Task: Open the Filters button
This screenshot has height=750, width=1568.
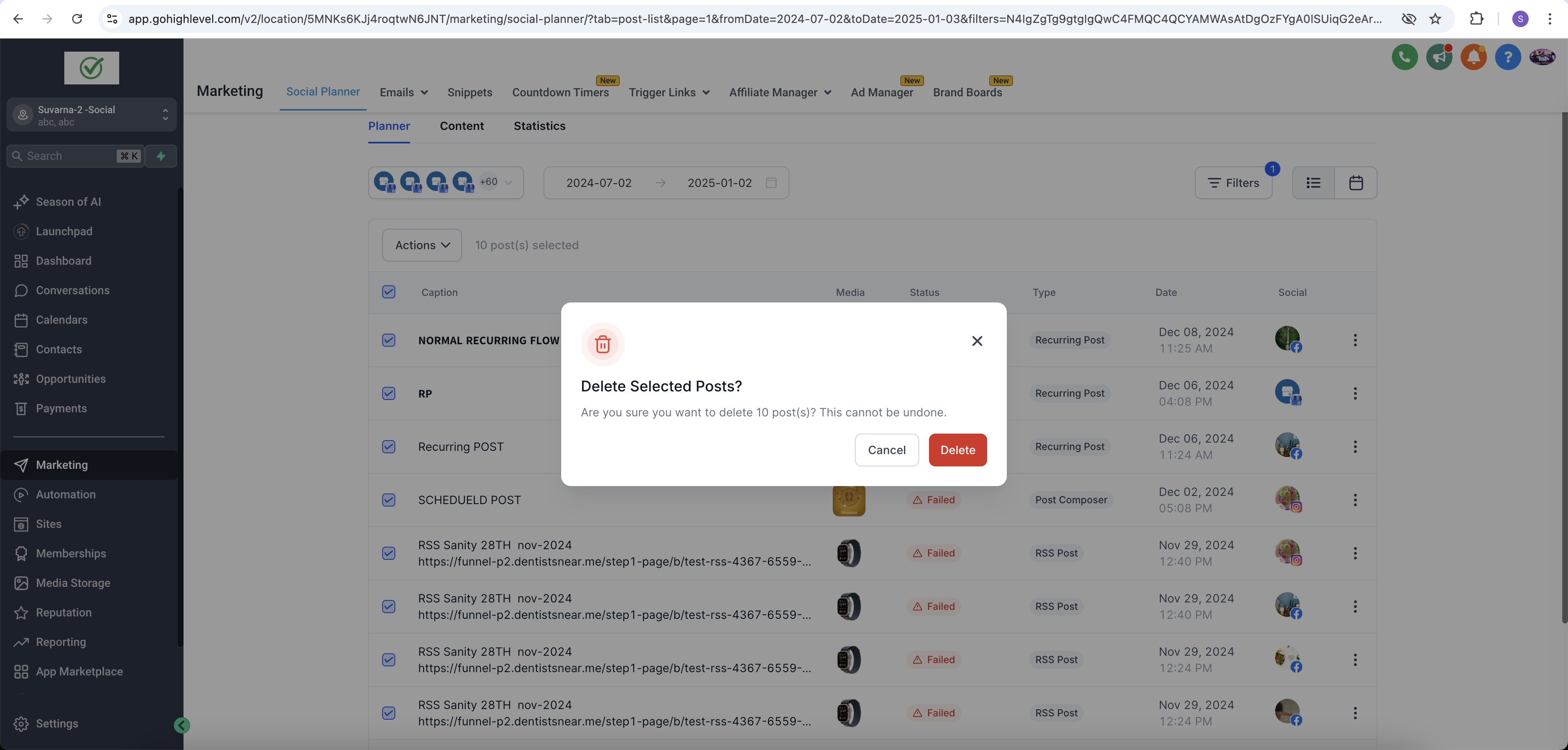Action: pyautogui.click(x=1233, y=183)
